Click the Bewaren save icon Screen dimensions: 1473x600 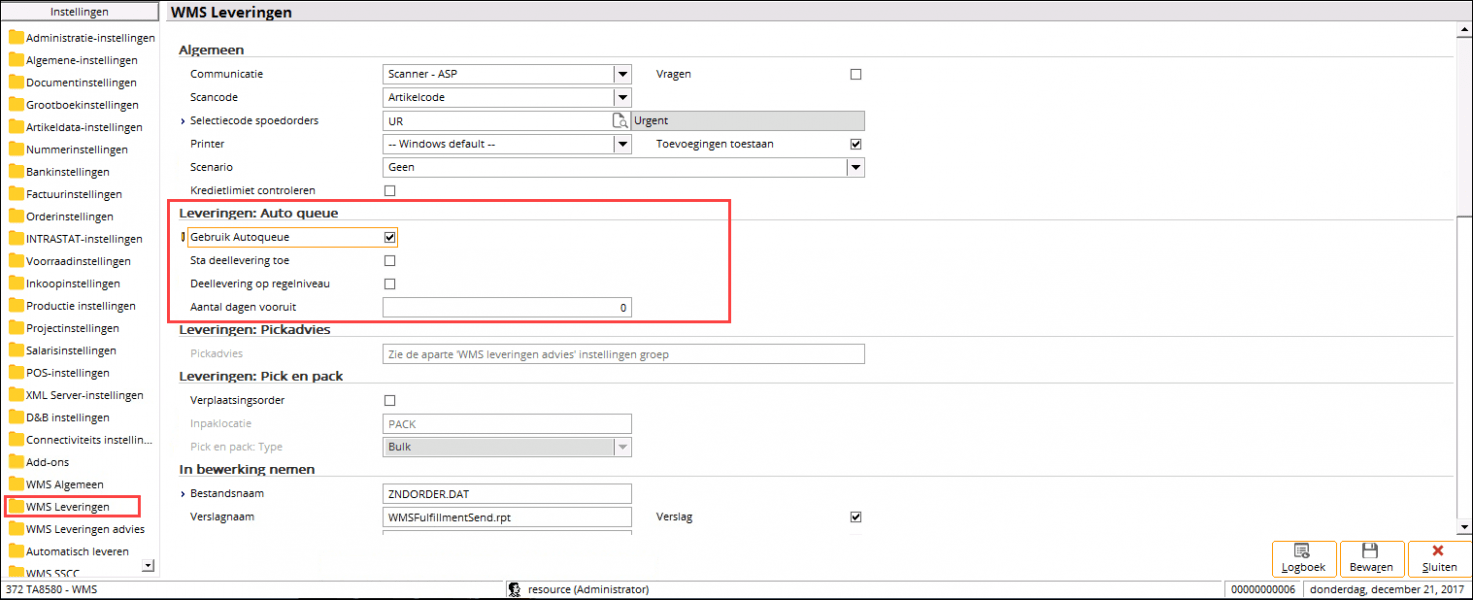(x=1371, y=551)
